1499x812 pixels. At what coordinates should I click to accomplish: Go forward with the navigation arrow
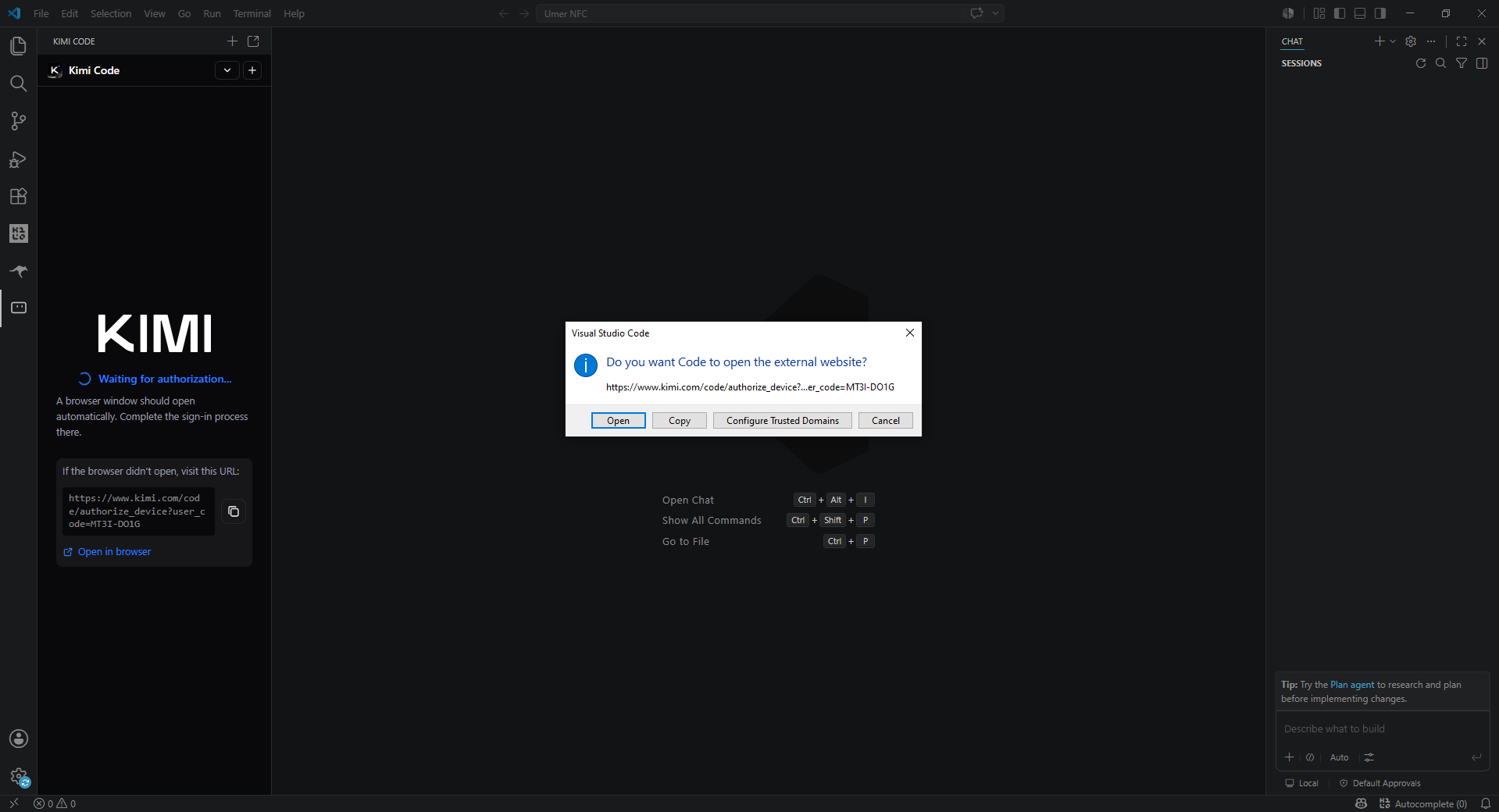point(524,13)
